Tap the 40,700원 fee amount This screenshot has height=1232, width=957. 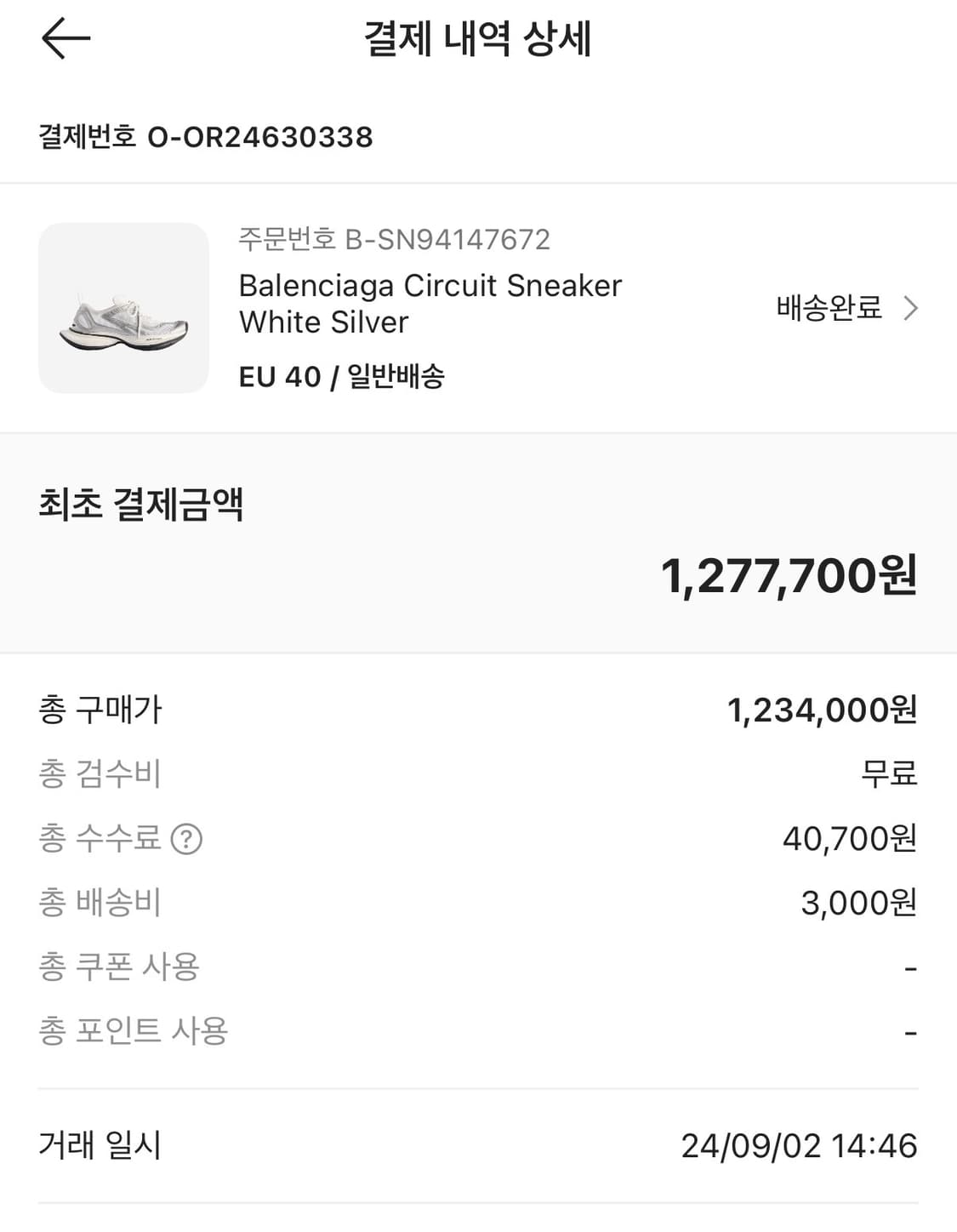click(x=849, y=839)
